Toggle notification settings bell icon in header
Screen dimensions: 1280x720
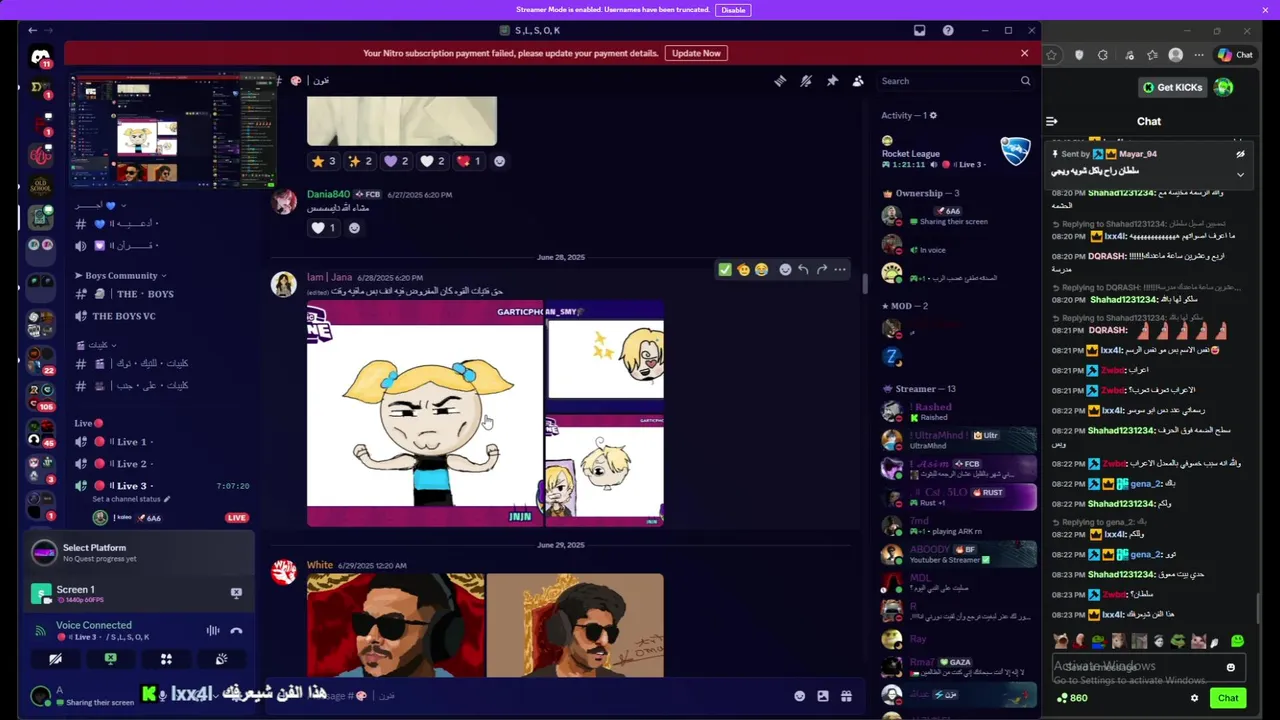pos(806,81)
